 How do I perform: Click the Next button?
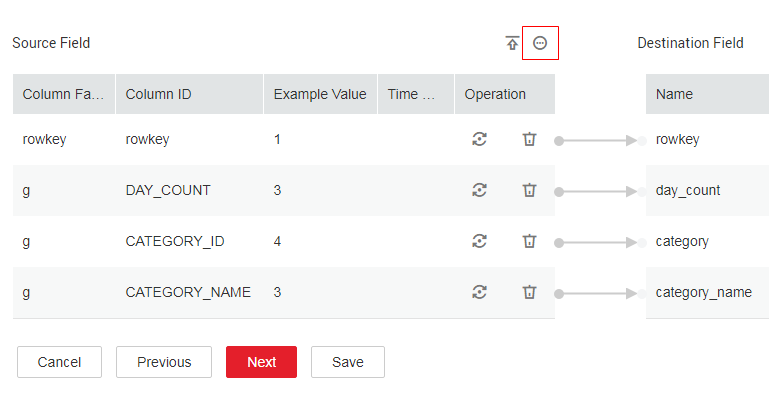[x=261, y=362]
